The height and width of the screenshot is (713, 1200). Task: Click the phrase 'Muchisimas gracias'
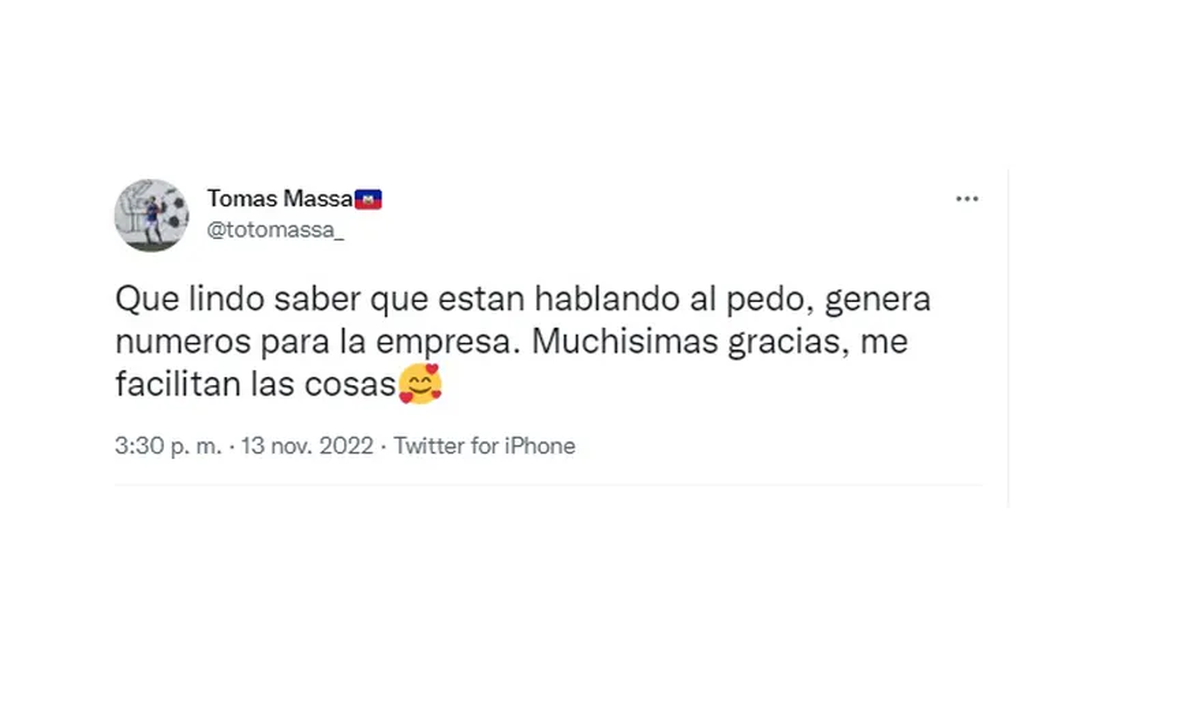click(685, 341)
